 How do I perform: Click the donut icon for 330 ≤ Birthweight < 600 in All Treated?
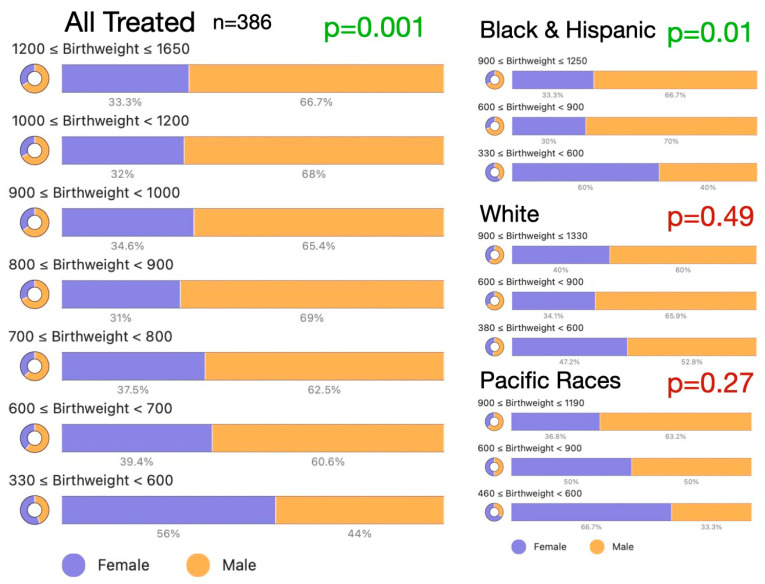35,510
